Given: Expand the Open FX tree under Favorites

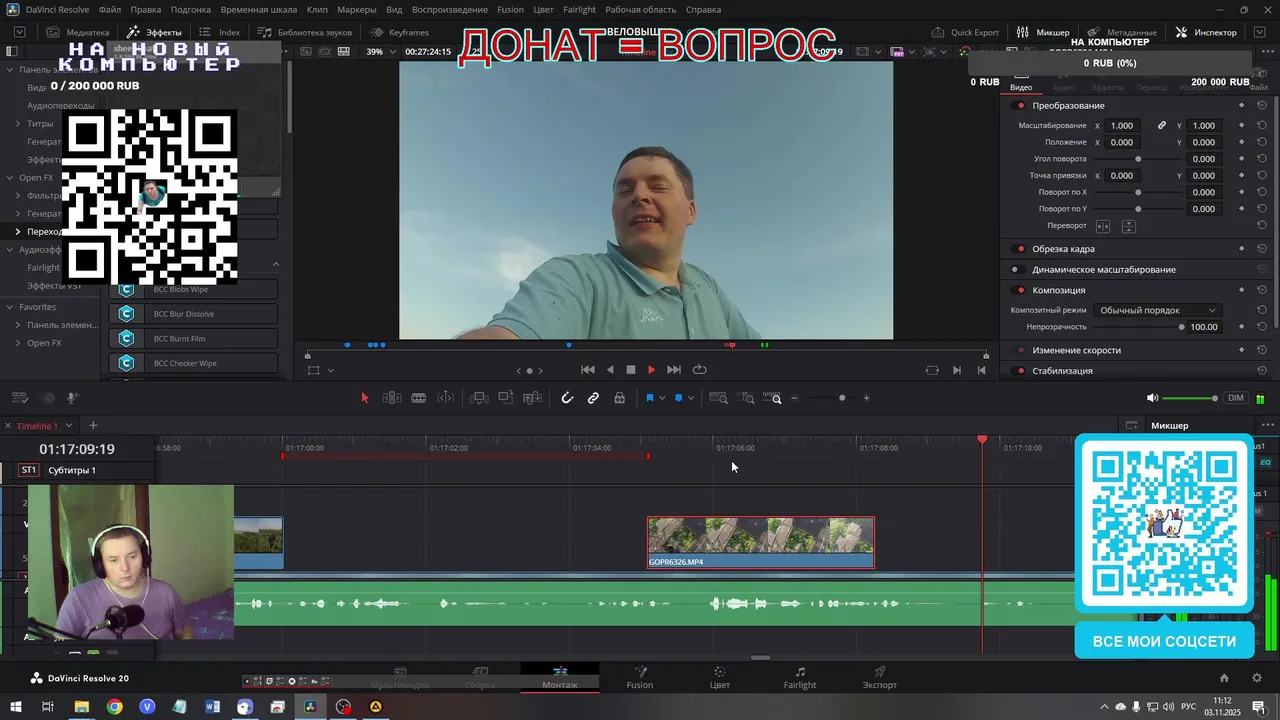Looking at the screenshot, I should (18, 343).
